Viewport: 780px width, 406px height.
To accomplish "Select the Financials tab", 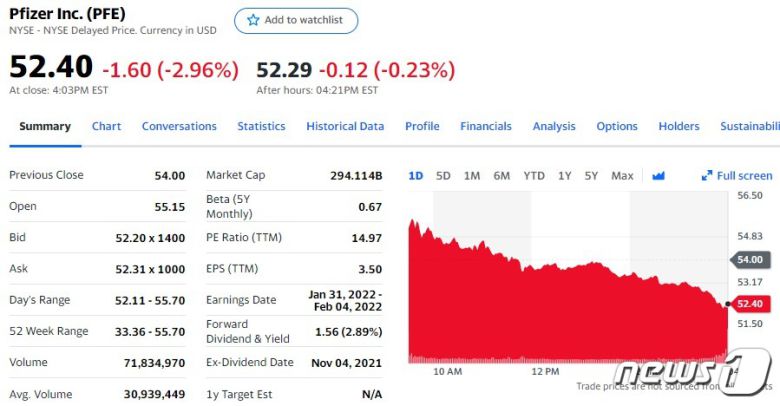I will (486, 127).
